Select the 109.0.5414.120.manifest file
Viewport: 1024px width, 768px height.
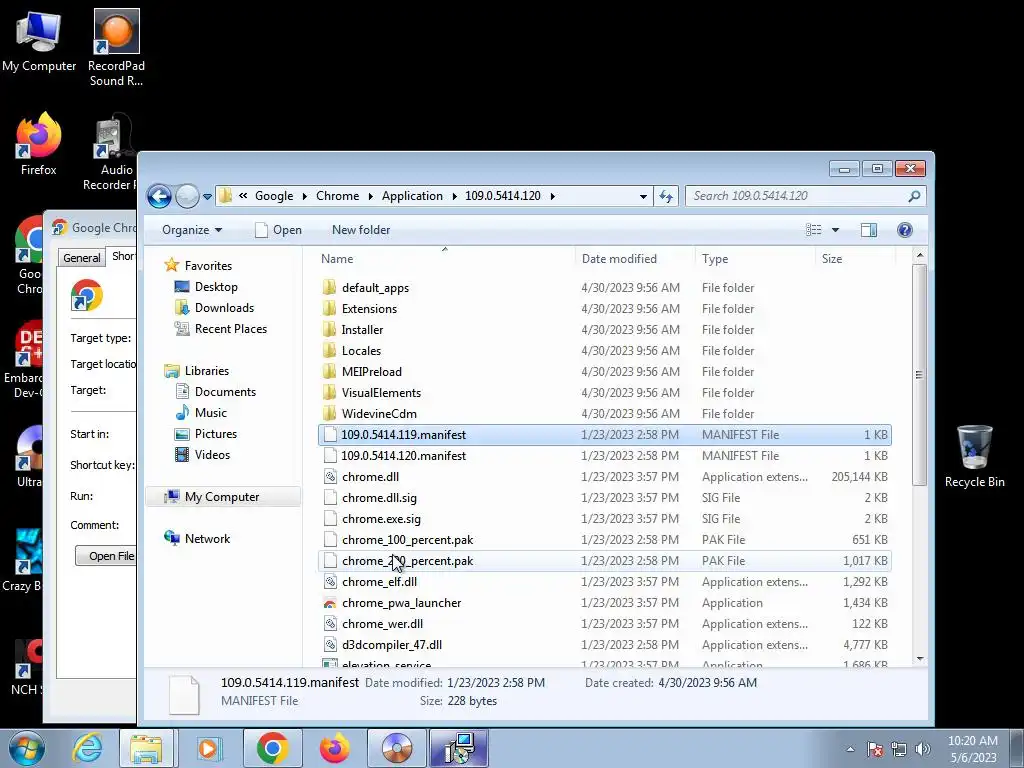click(605, 456)
